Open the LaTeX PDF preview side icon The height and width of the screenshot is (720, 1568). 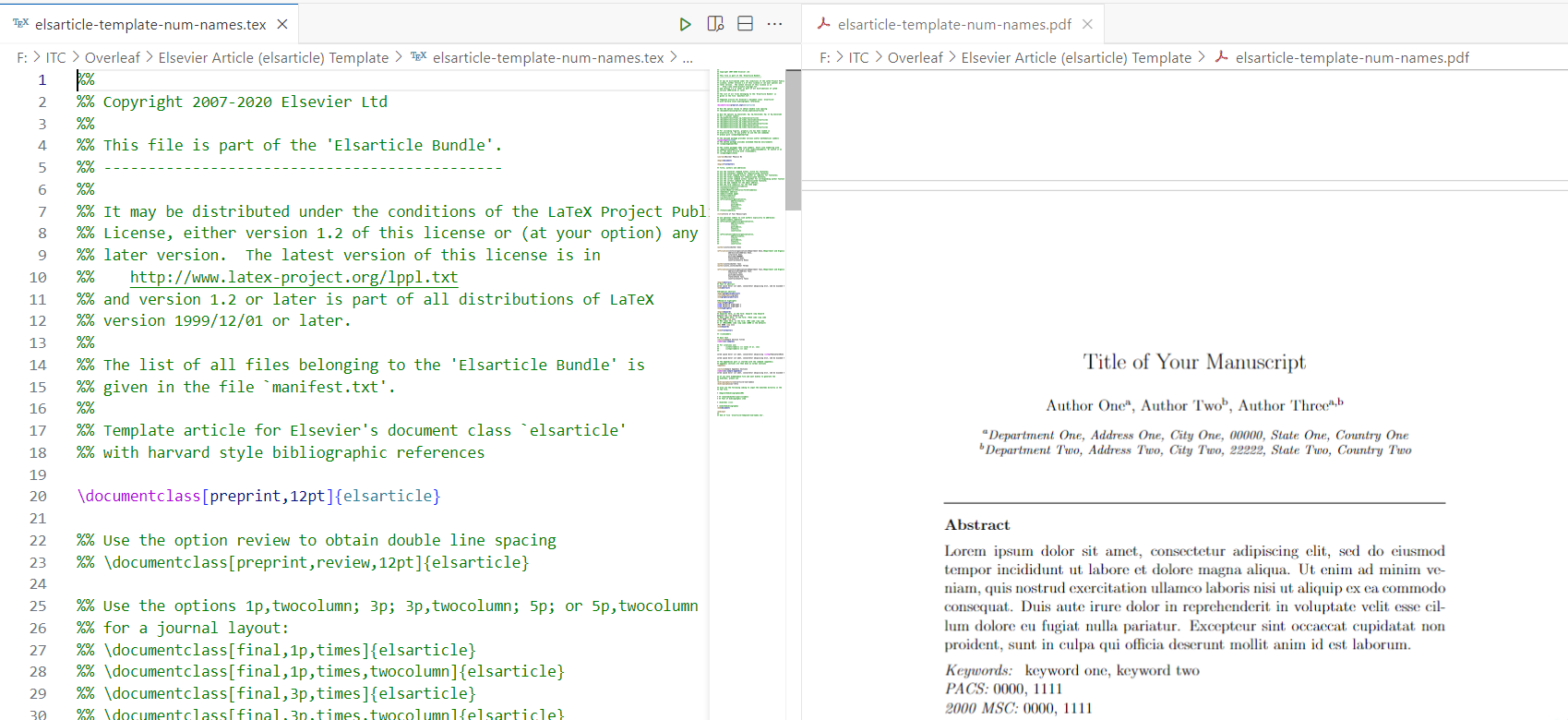coord(715,24)
